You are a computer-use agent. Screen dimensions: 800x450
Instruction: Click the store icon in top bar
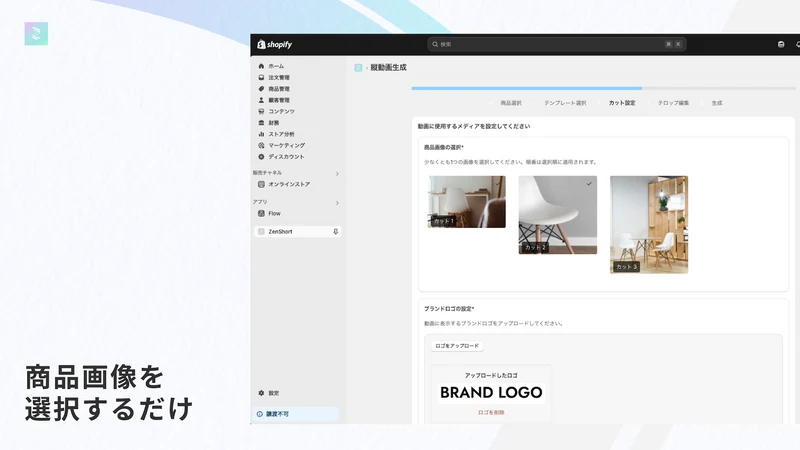click(x=781, y=44)
